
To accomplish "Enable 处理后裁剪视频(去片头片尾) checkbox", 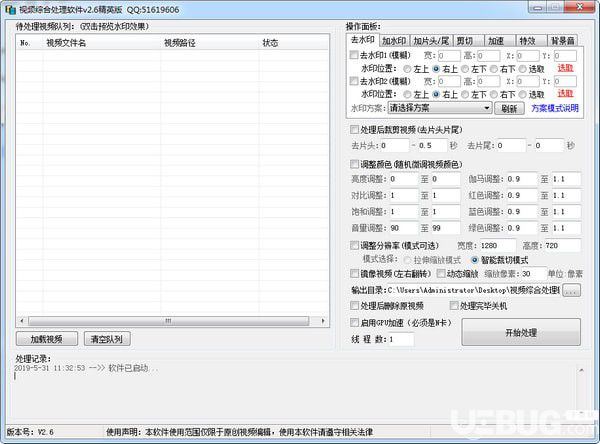I will [x=354, y=130].
